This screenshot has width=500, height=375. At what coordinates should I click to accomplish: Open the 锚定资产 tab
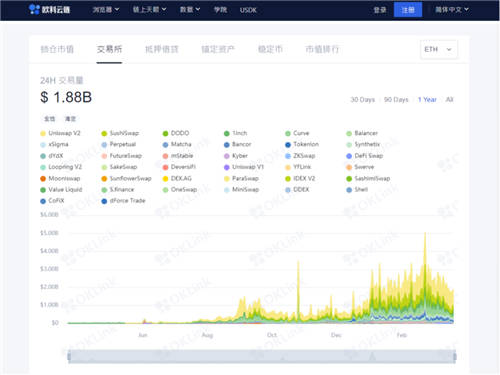218,49
